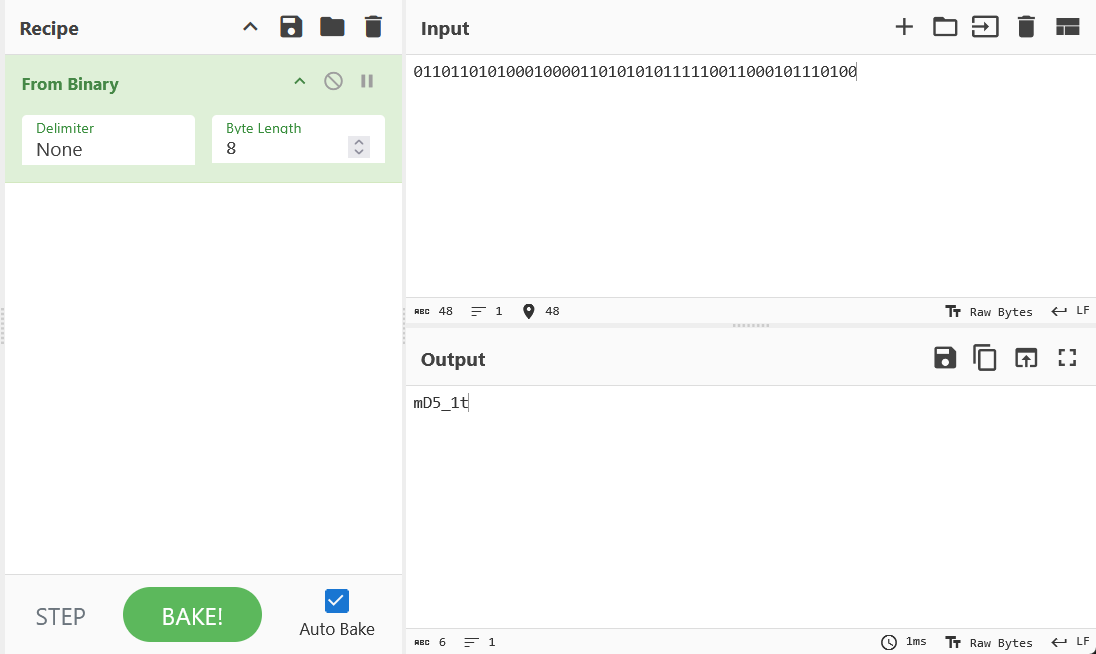Viewport: 1096px width, 654px height.
Task: Copy output to clipboard
Action: (x=985, y=358)
